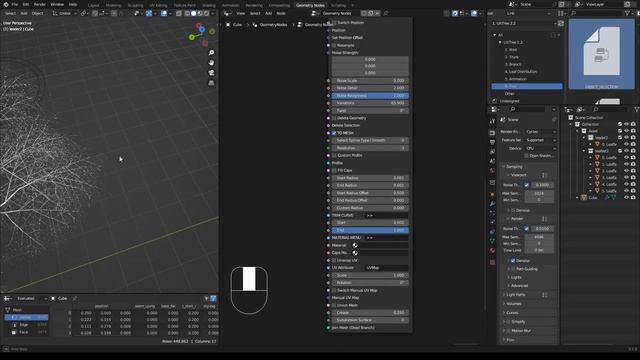The width and height of the screenshot is (640, 360).
Task: Hide the Cube object with its eye icon
Action: point(626,198)
